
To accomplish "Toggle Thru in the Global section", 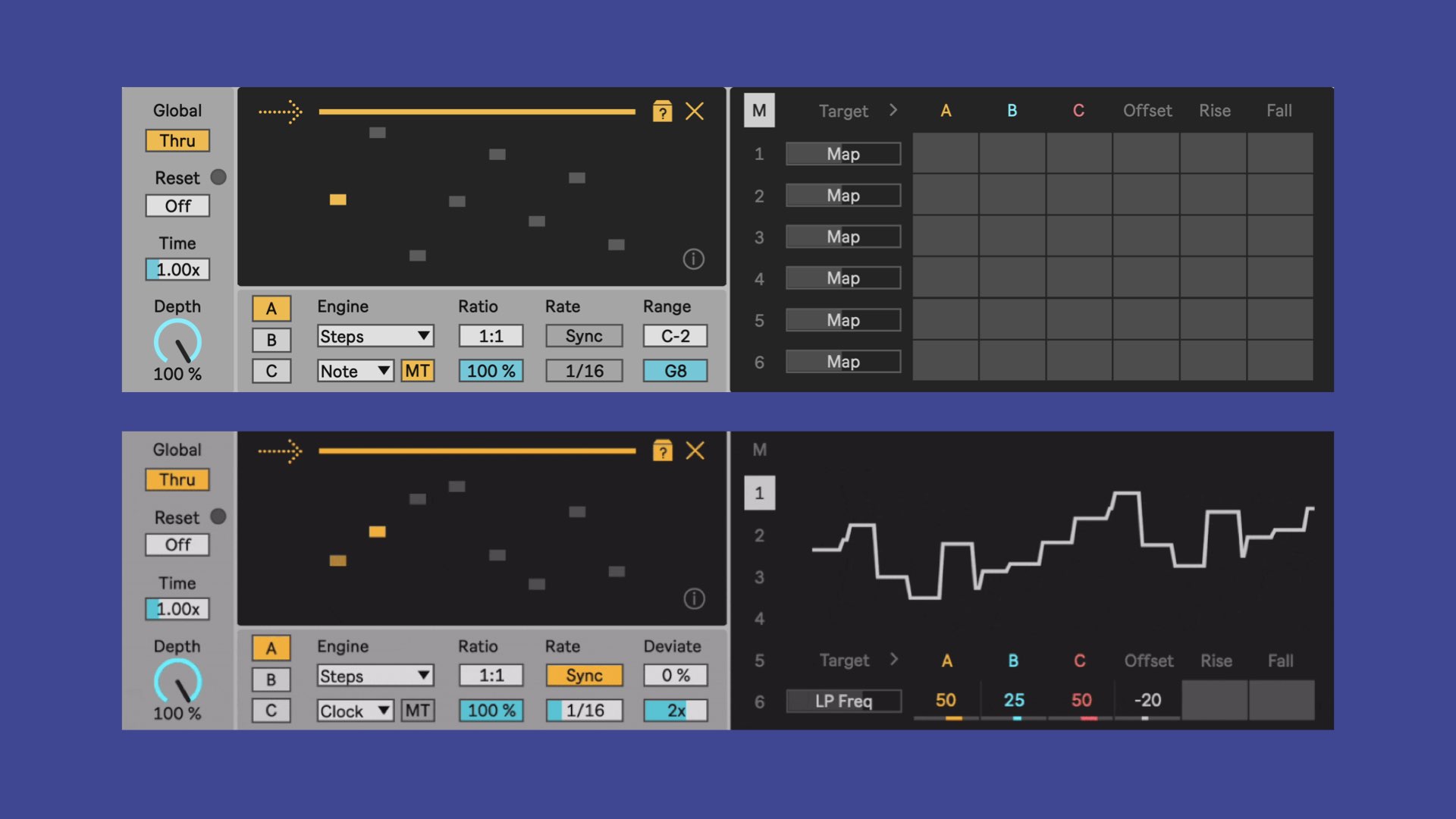I will click(x=177, y=140).
